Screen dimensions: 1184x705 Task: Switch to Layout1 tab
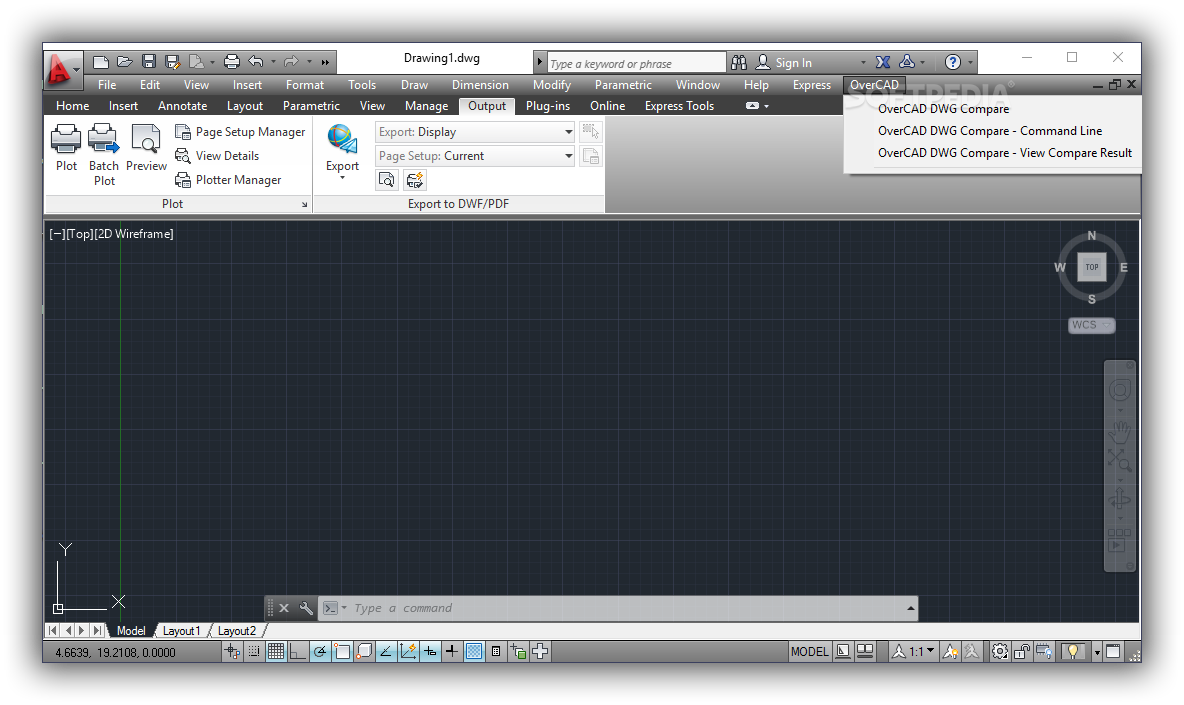pyautogui.click(x=181, y=630)
